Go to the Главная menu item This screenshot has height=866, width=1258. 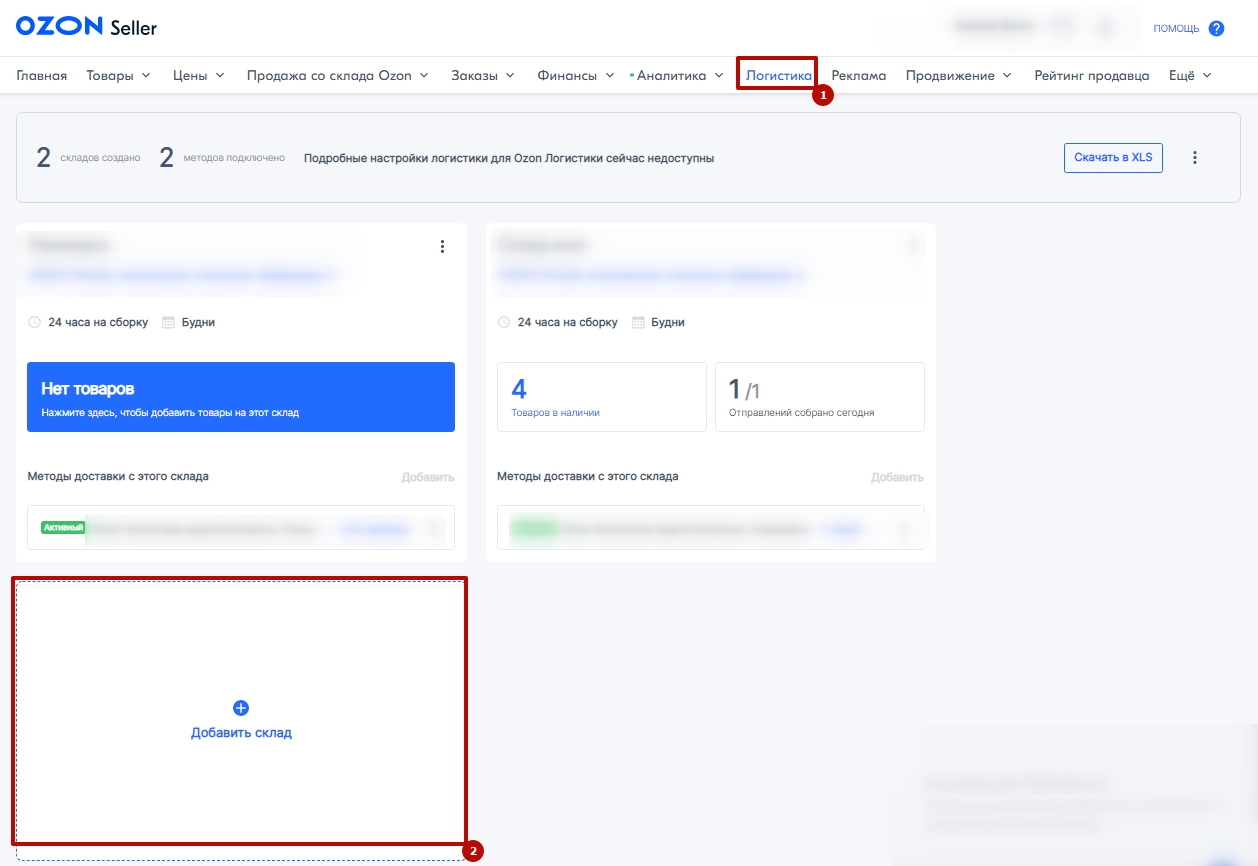click(x=42, y=75)
